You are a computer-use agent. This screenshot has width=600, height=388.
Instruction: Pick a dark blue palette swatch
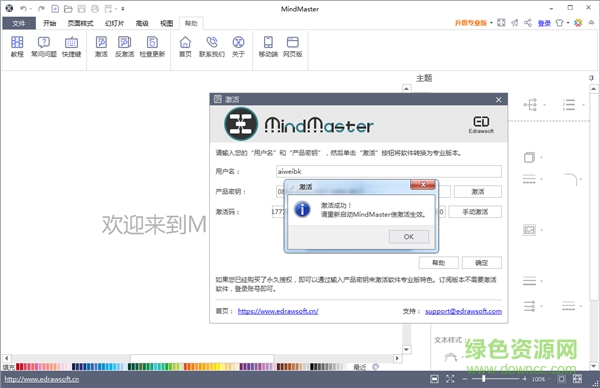pyautogui.click(x=75, y=367)
